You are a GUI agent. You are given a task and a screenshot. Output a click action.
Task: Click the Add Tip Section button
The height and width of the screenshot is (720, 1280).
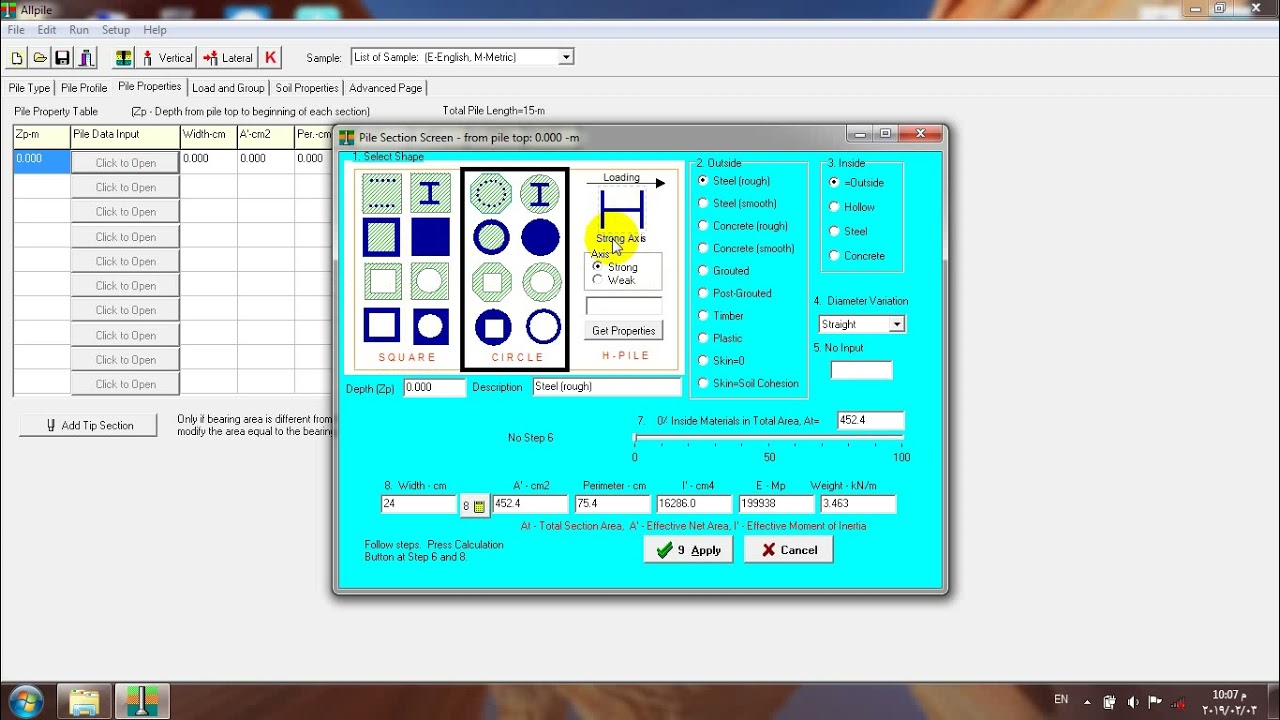pos(89,425)
